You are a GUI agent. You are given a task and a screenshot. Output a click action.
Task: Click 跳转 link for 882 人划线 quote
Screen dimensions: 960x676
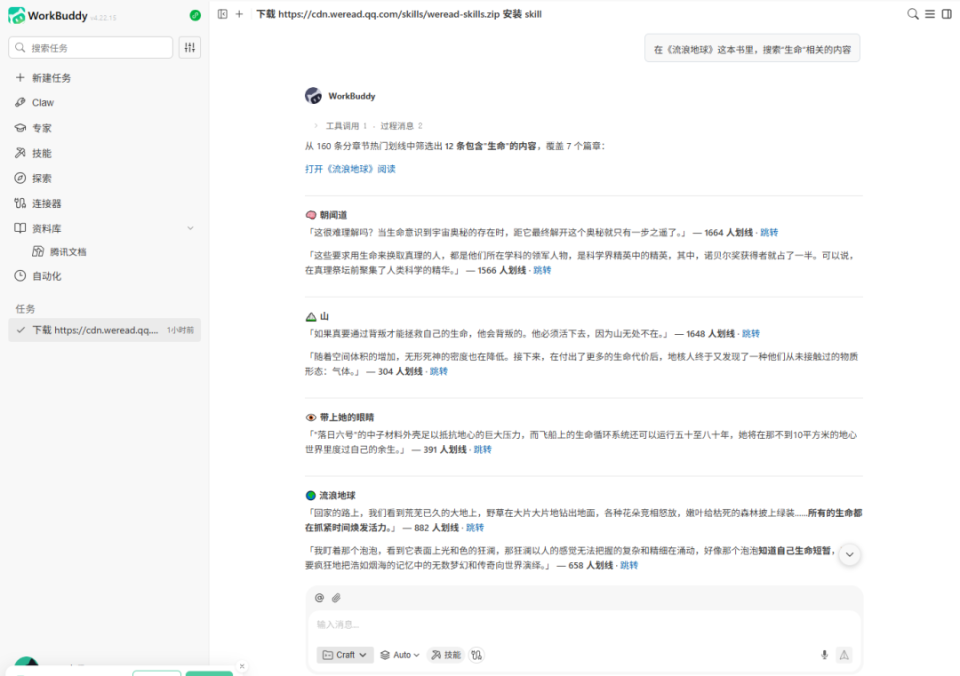pos(474,527)
